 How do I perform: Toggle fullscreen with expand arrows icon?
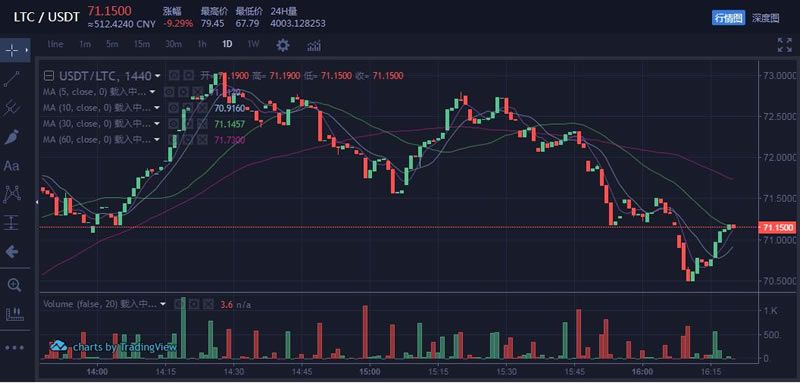pyautogui.click(x=784, y=45)
